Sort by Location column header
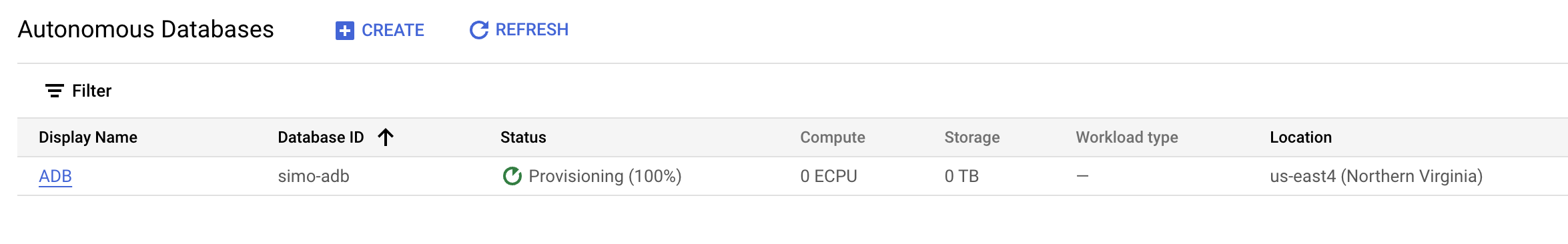Viewport: 1568px width, 244px height. tap(1300, 137)
